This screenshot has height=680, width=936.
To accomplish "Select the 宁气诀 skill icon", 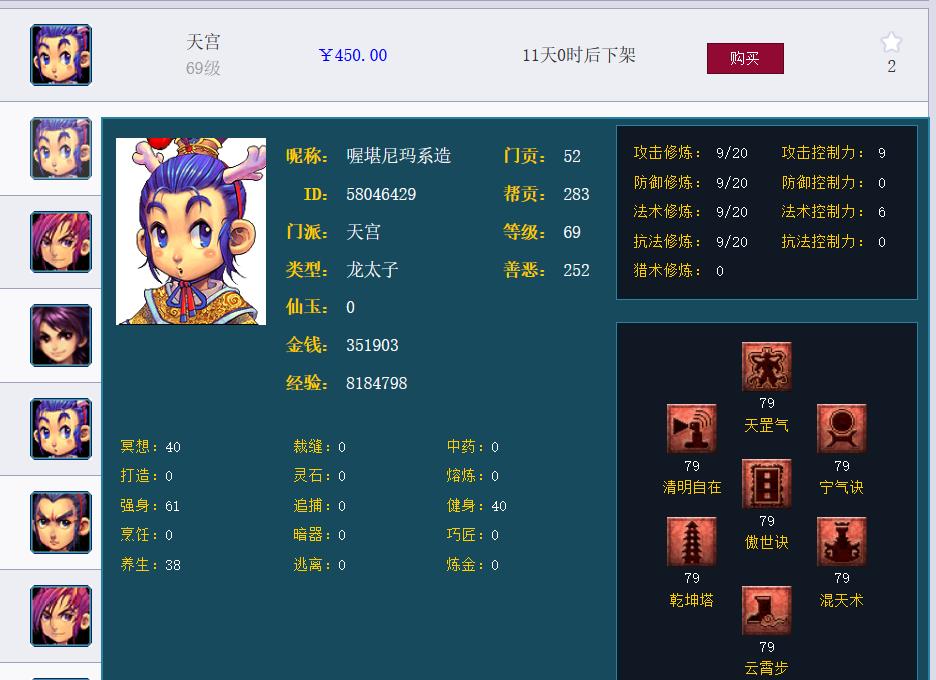I will [841, 428].
